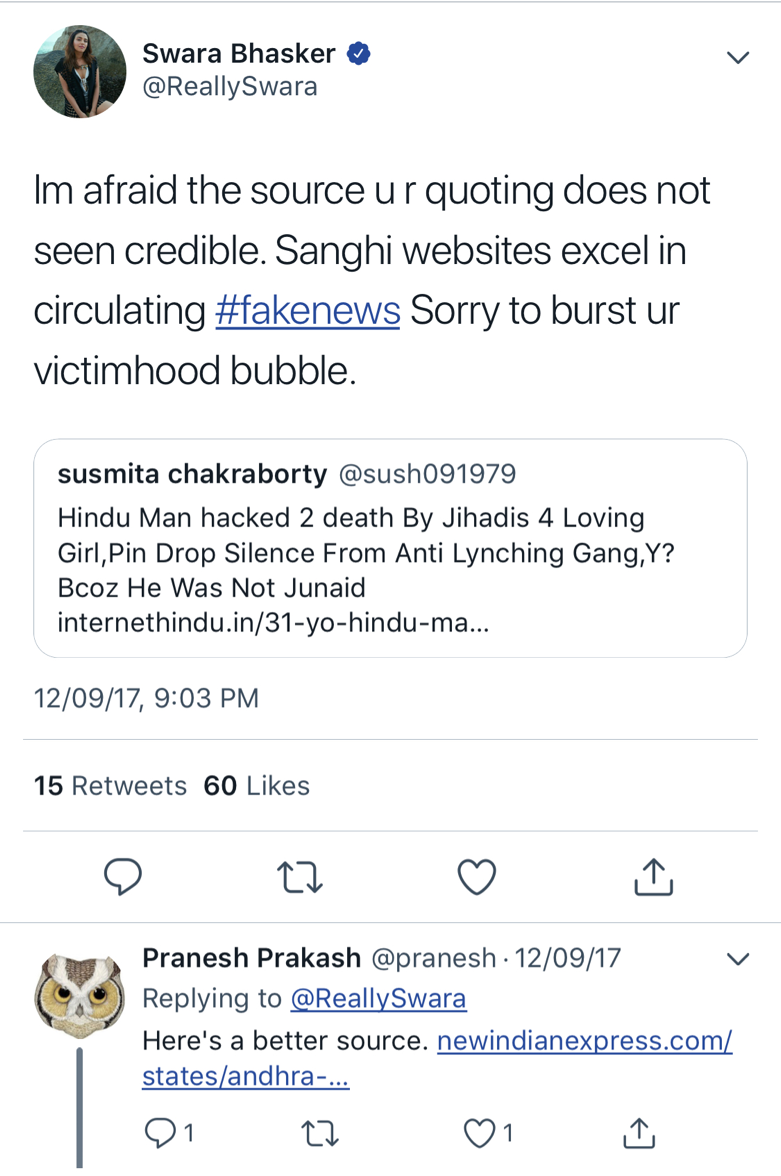Open the #fakenews hashtag
781x1176 pixels.
click(x=308, y=311)
